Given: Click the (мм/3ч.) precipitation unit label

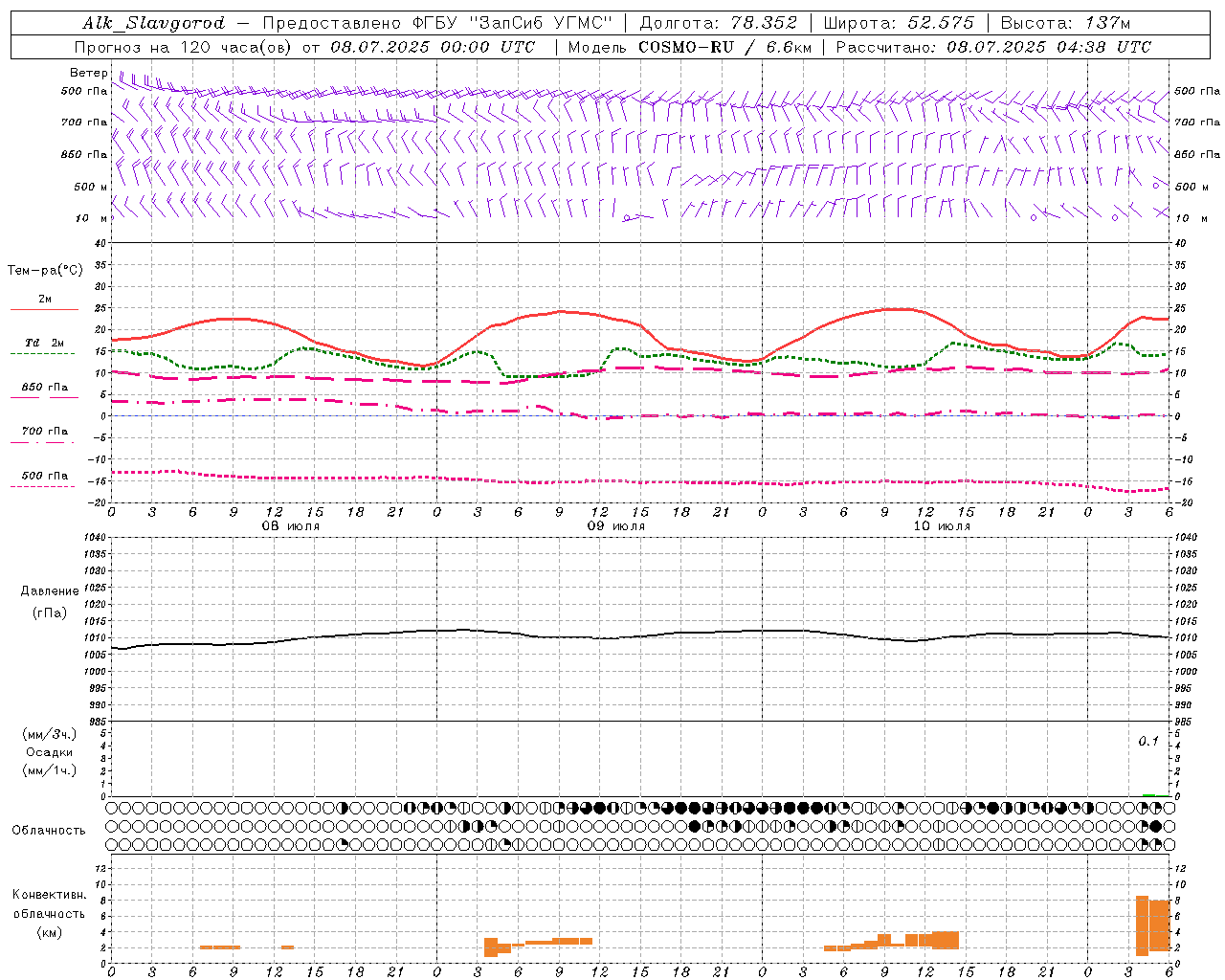Looking at the screenshot, I should pyautogui.click(x=50, y=734).
